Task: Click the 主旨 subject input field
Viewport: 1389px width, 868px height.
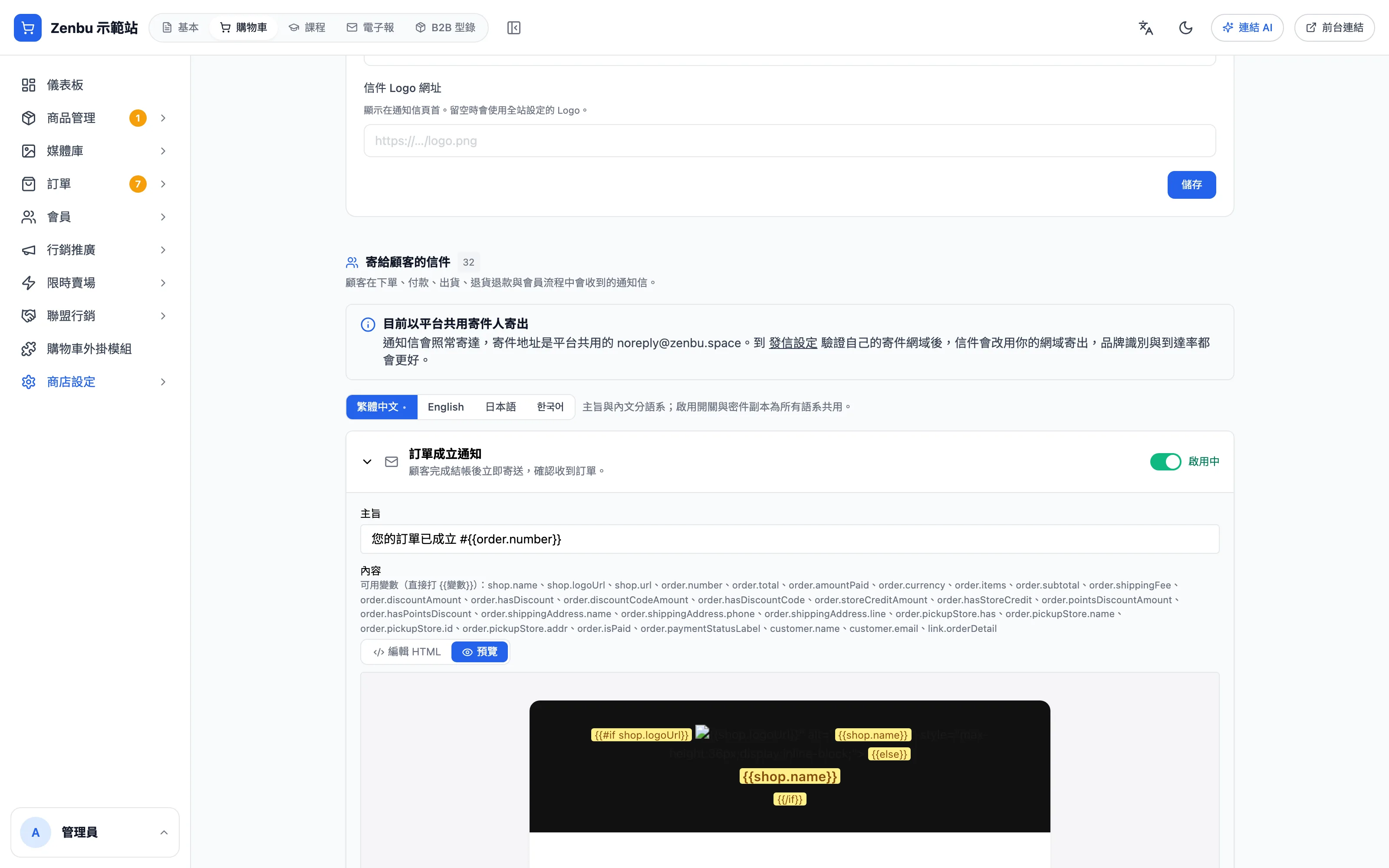Action: pyautogui.click(x=789, y=539)
